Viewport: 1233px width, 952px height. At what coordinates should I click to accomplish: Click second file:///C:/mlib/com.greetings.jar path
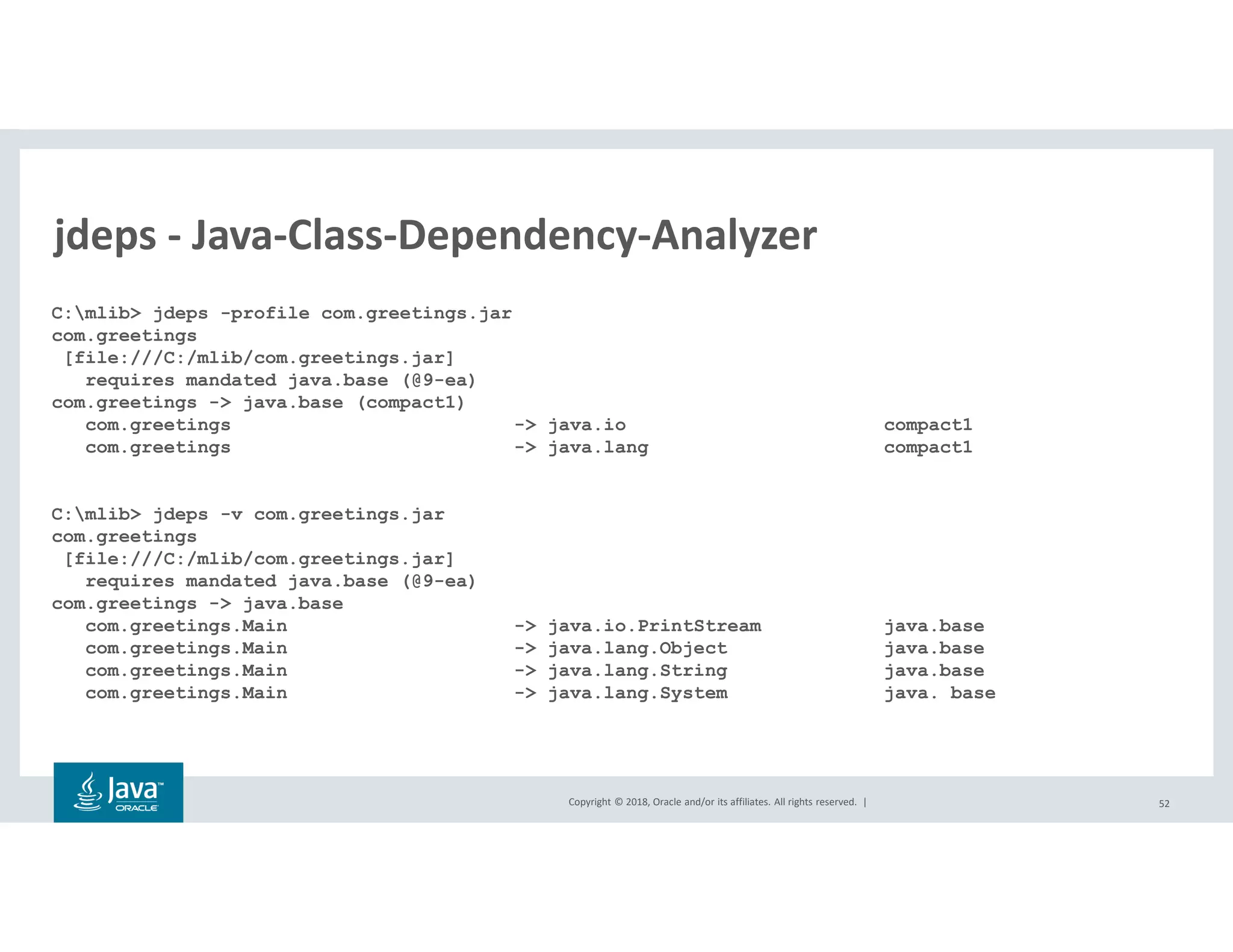[x=259, y=559]
